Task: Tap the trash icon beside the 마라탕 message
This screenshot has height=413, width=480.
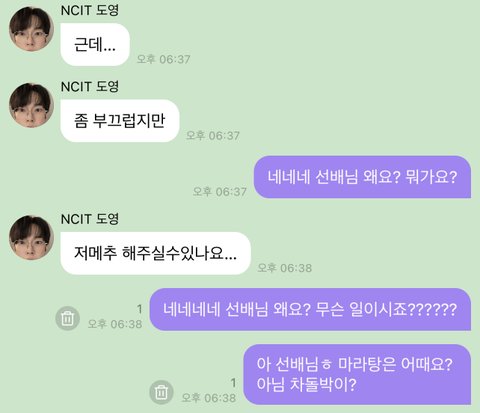Action: [161, 392]
